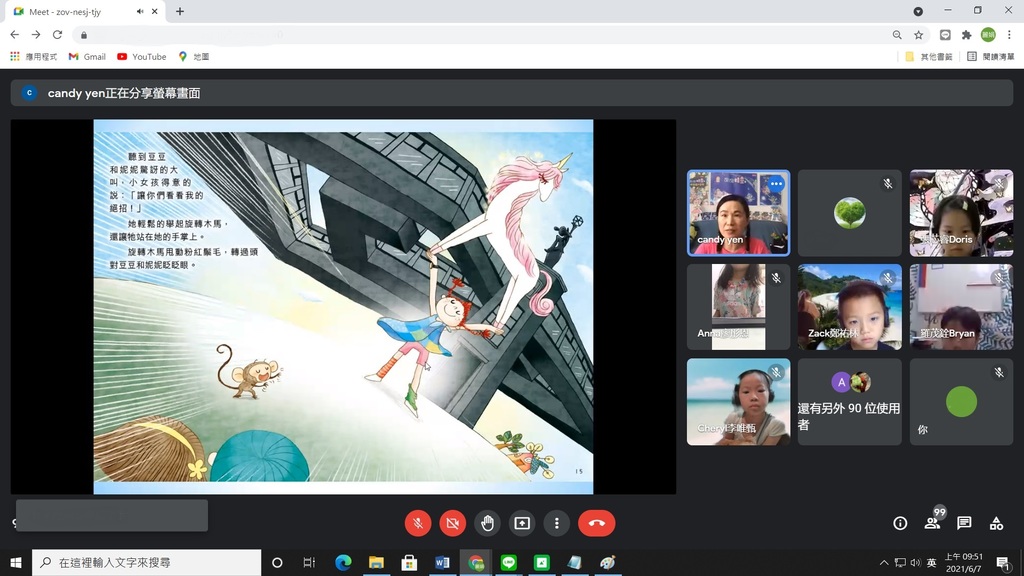Open the chat panel
The image size is (1024, 576).
(x=964, y=523)
